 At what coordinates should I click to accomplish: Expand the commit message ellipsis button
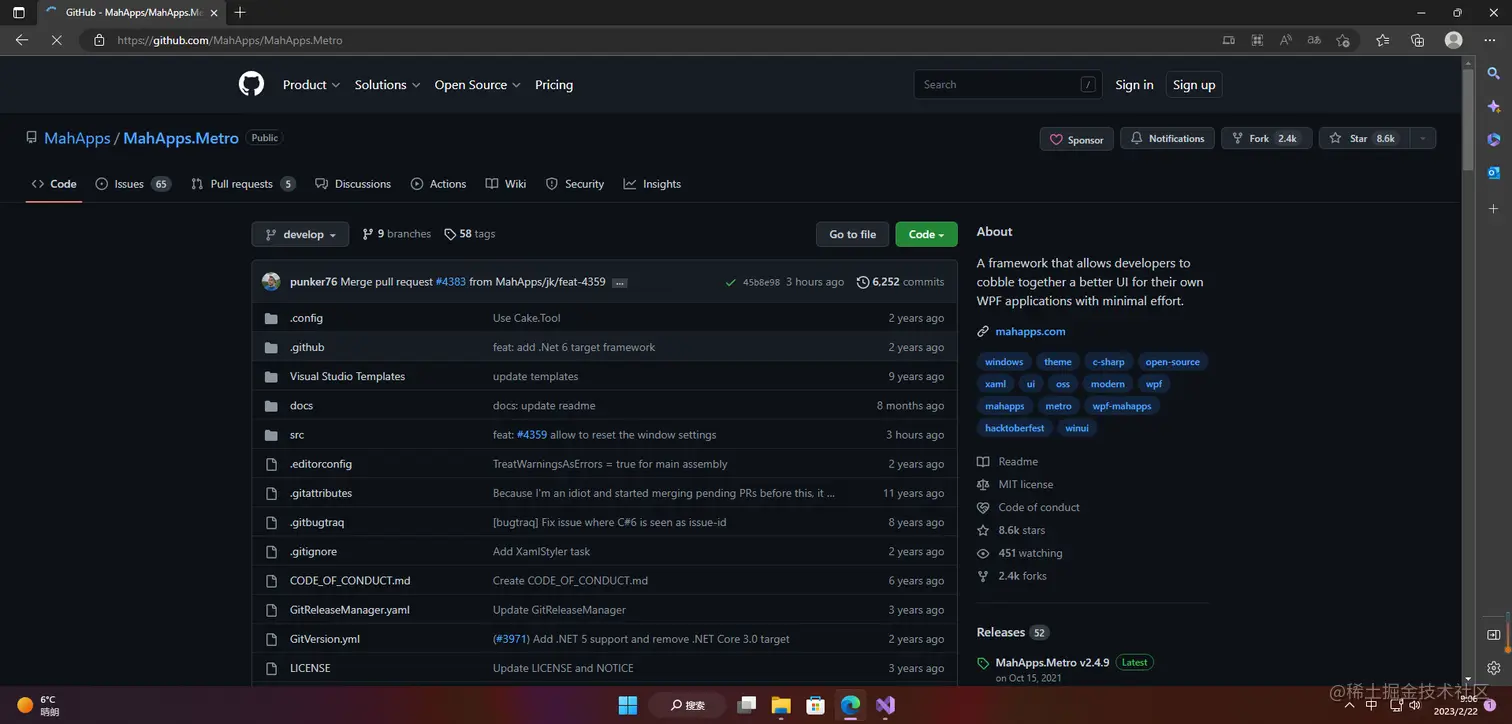(620, 283)
